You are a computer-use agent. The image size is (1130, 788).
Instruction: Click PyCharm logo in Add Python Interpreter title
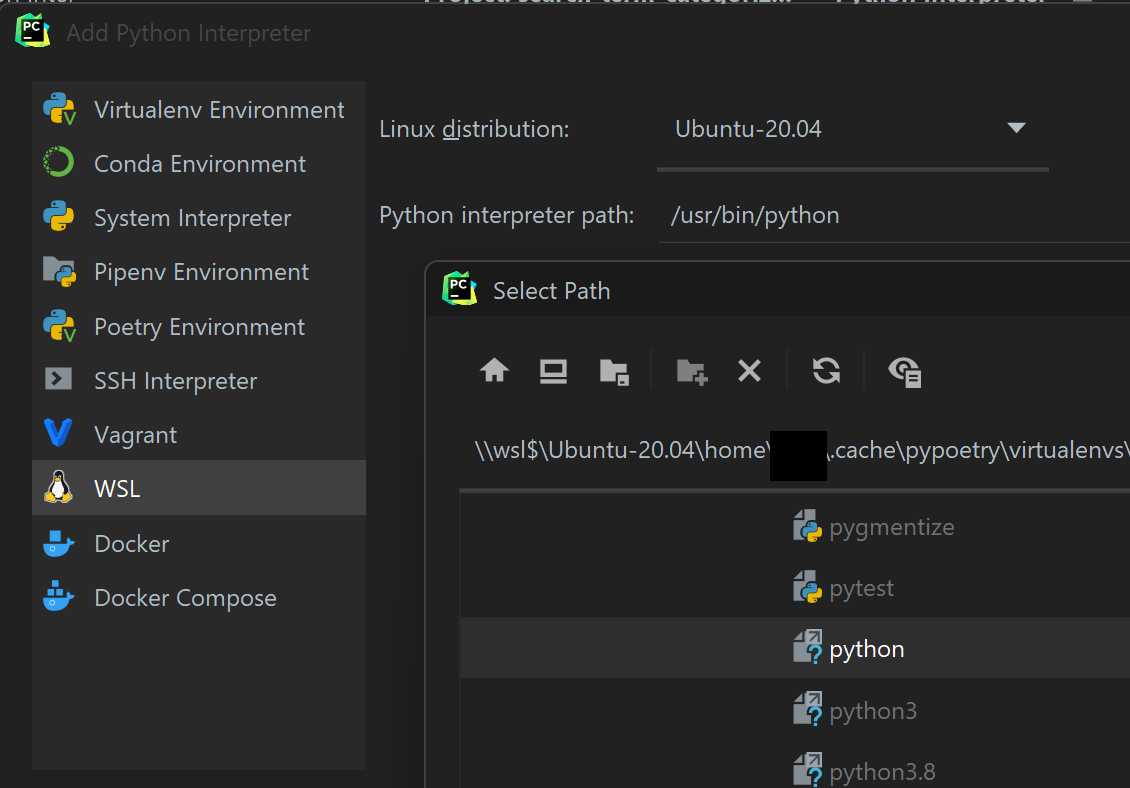(32, 31)
